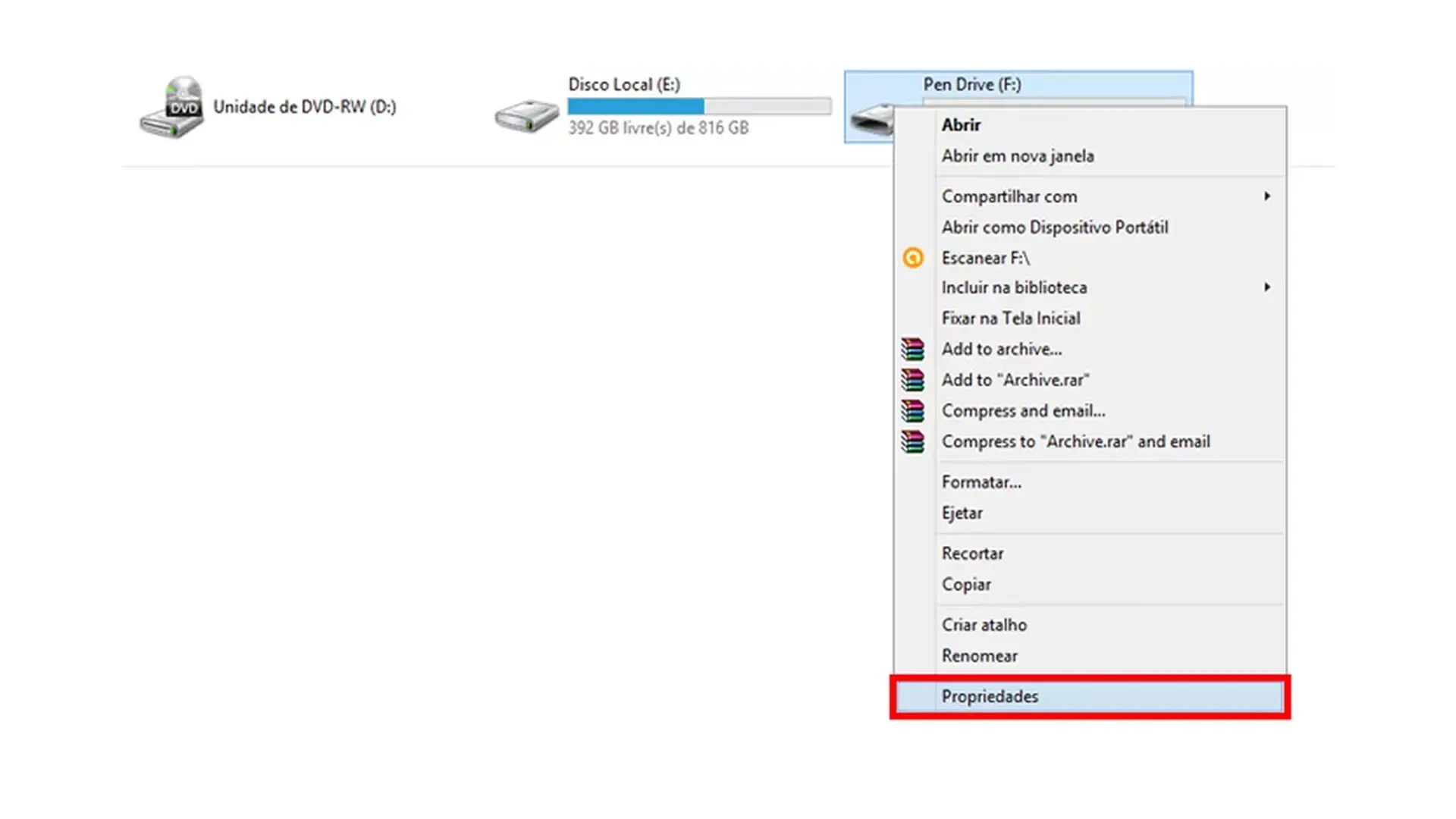Choose Renomear to rename the drive
The height and width of the screenshot is (819, 1456).
[980, 655]
